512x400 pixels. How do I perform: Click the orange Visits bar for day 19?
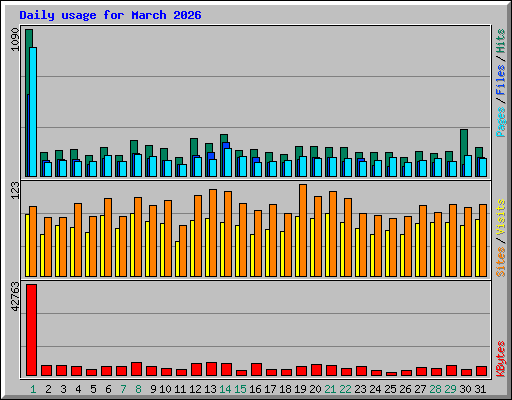click(x=303, y=230)
